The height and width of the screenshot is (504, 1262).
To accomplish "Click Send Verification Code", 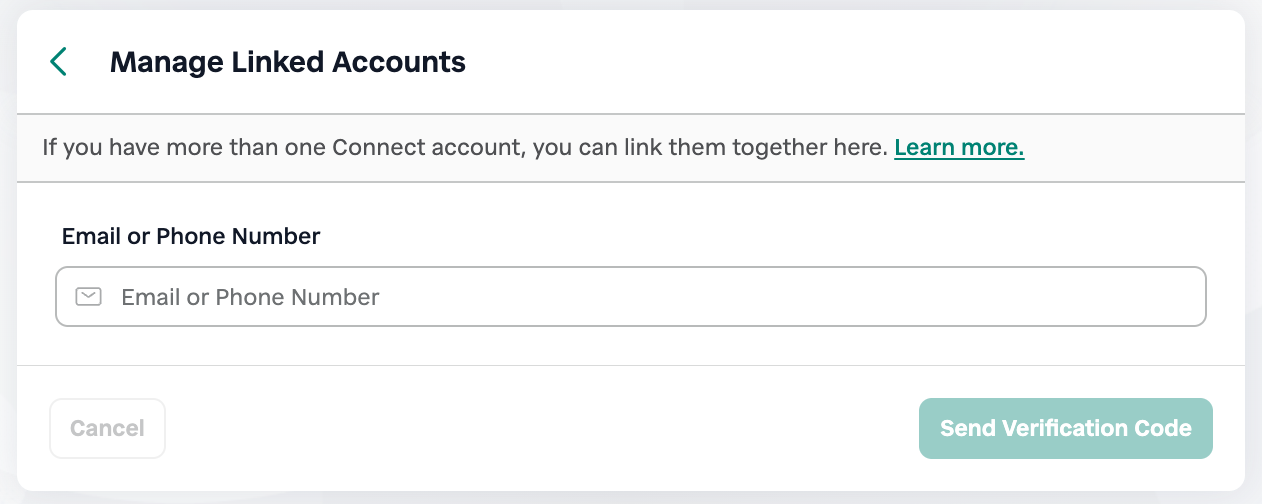I will [x=1065, y=429].
